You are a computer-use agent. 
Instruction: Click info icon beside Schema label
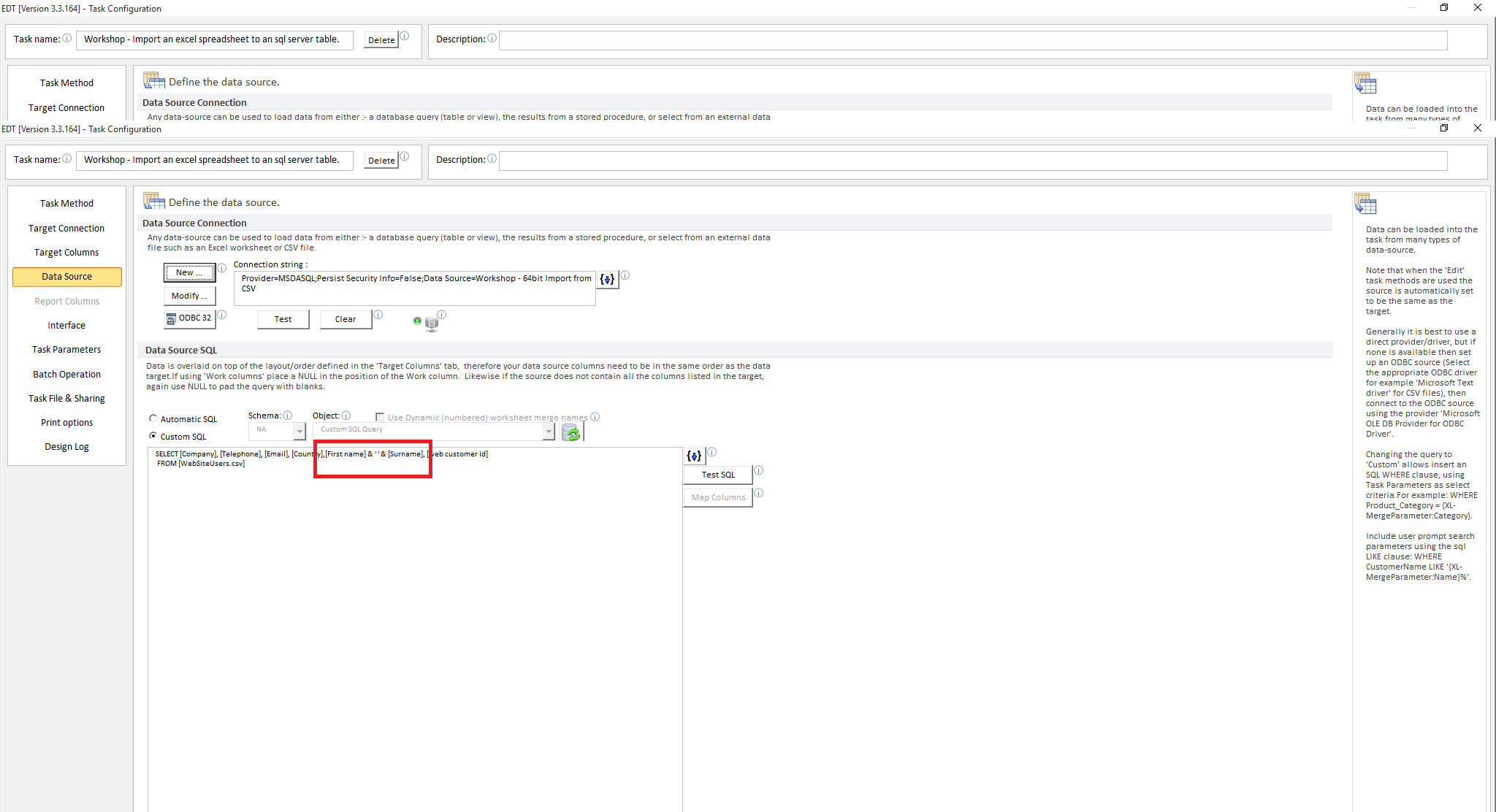point(288,415)
